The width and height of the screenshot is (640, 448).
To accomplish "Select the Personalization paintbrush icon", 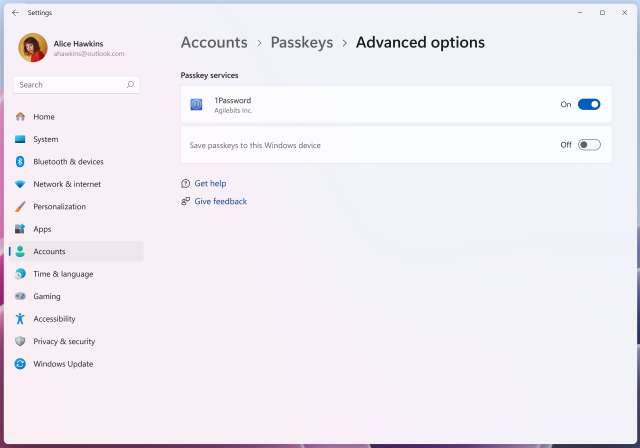I will (x=20, y=206).
